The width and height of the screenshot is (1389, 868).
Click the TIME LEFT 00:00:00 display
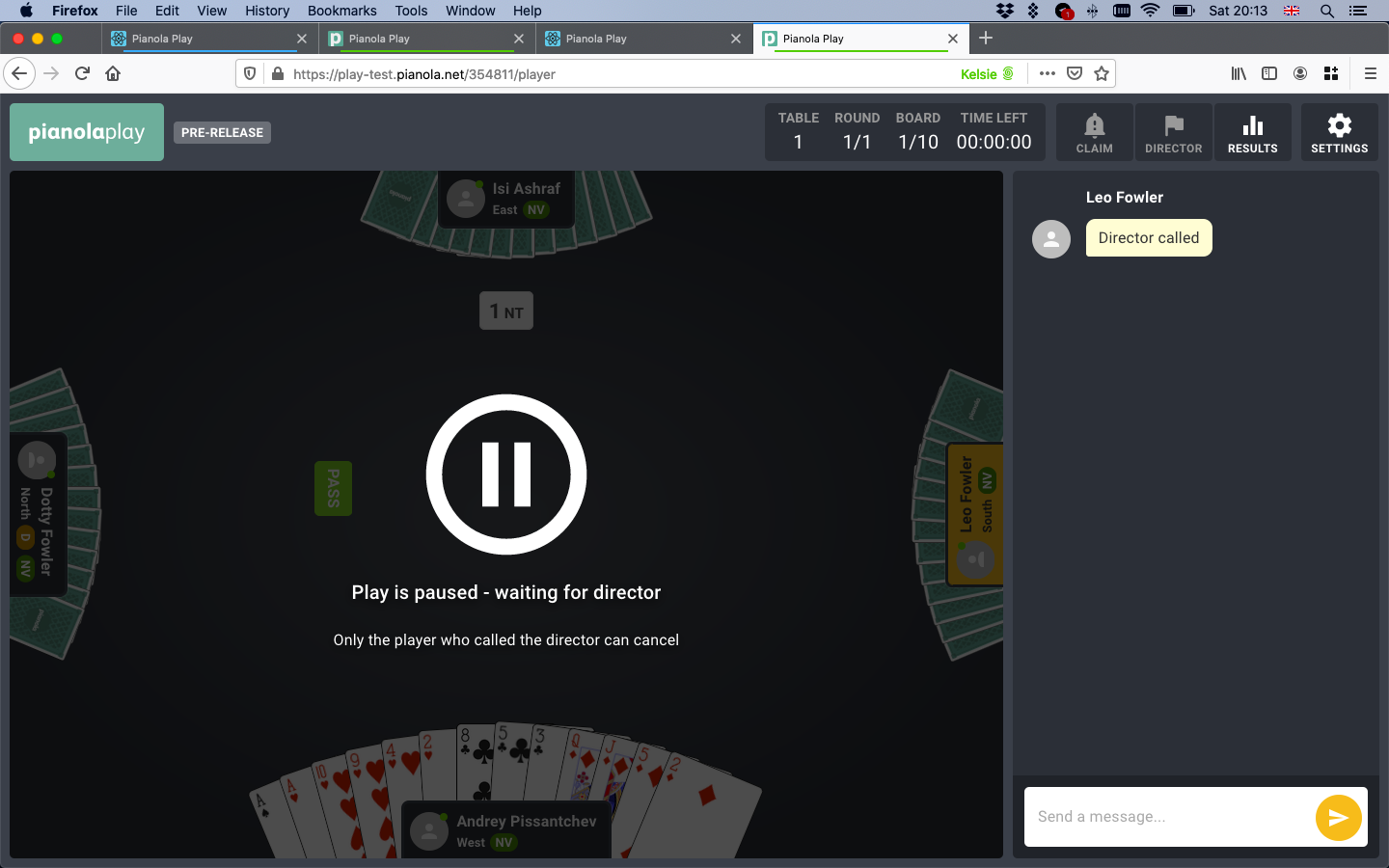[994, 131]
